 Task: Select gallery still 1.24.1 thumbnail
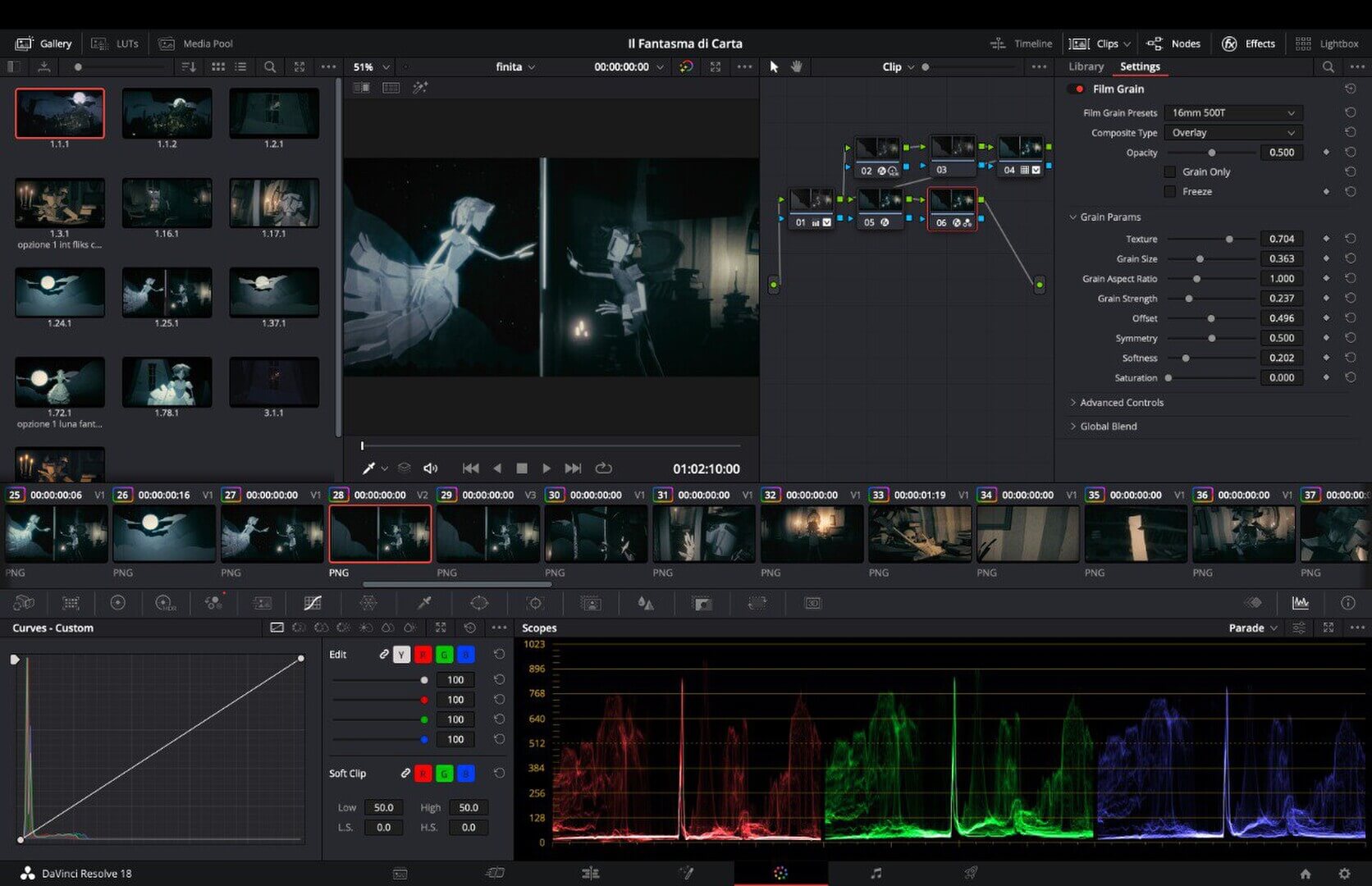click(60, 292)
